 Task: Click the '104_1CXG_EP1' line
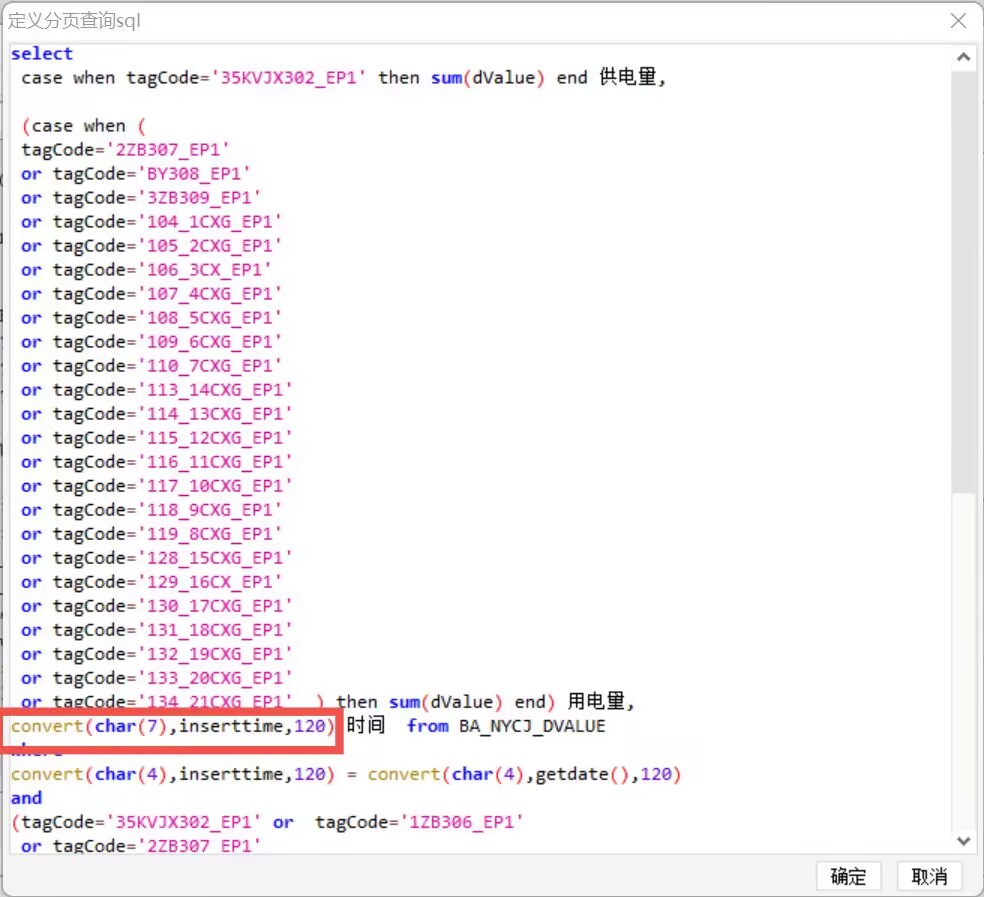(x=151, y=222)
